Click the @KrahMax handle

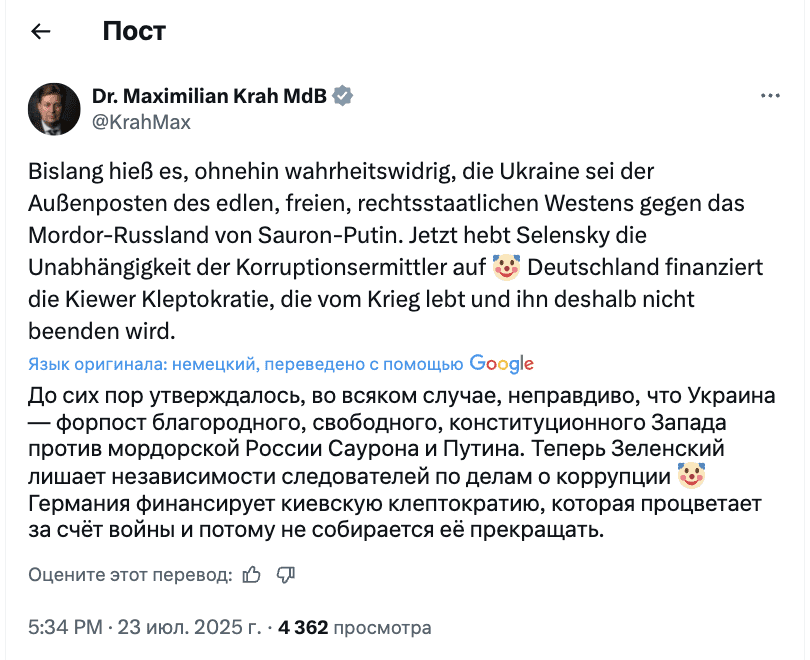[x=141, y=122]
